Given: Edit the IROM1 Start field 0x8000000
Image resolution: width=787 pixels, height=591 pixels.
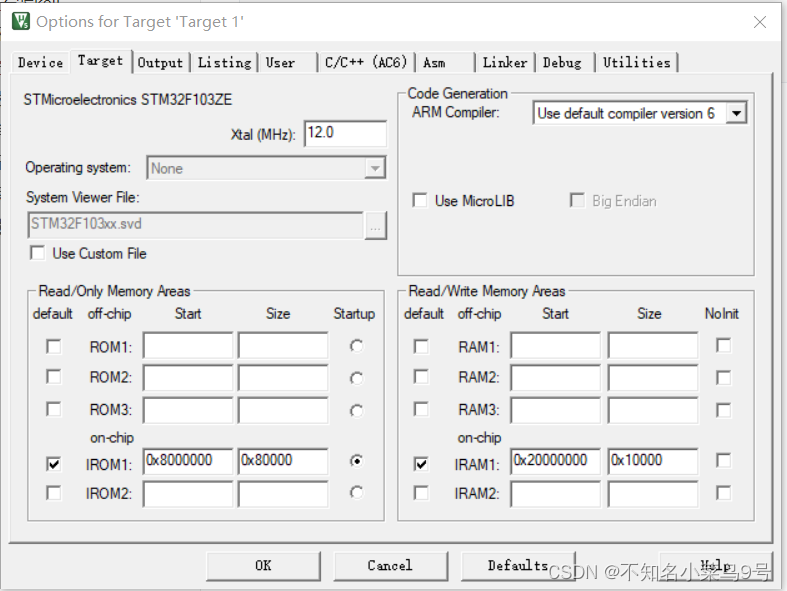Looking at the screenshot, I should (x=188, y=461).
